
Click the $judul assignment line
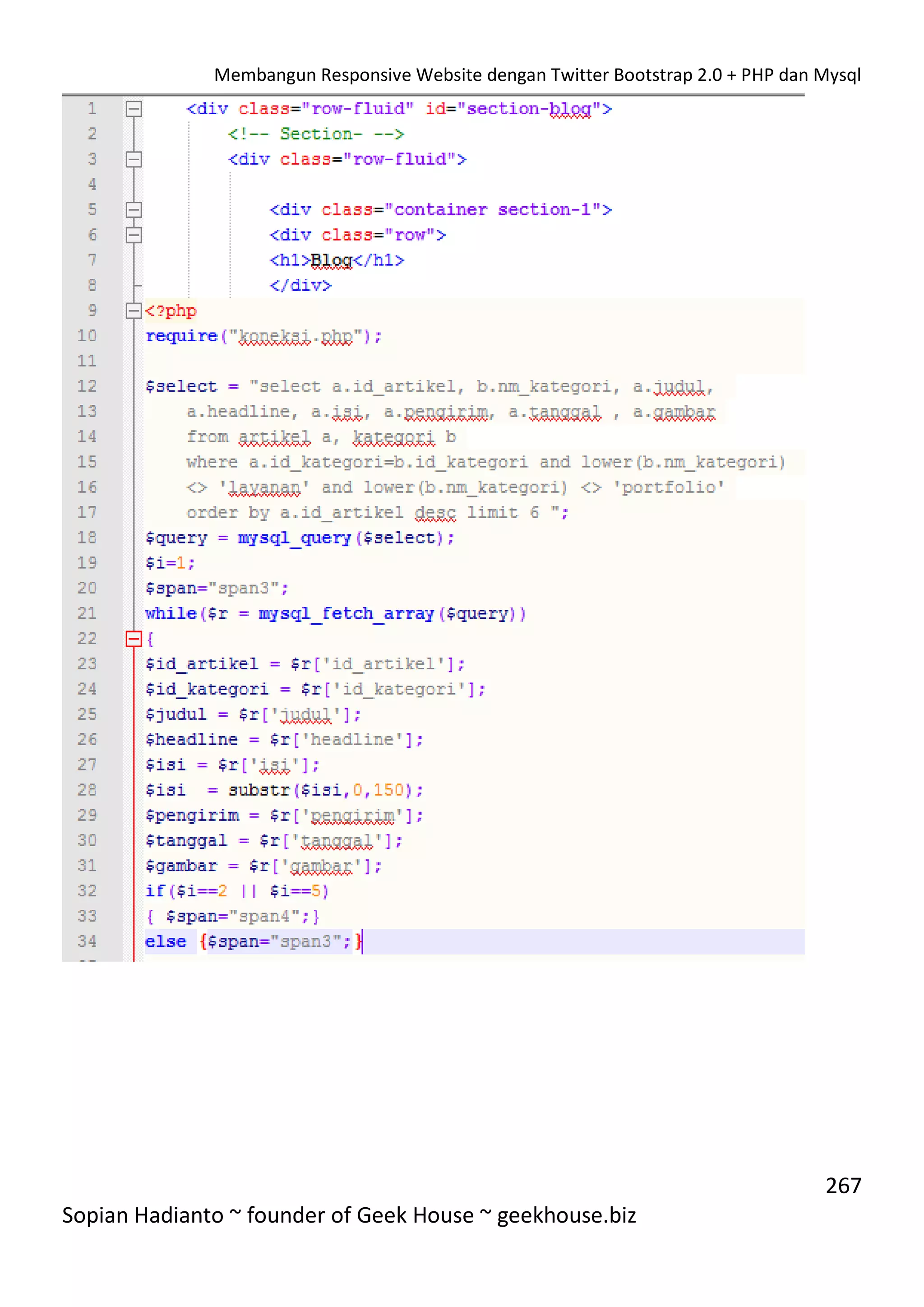coord(253,715)
